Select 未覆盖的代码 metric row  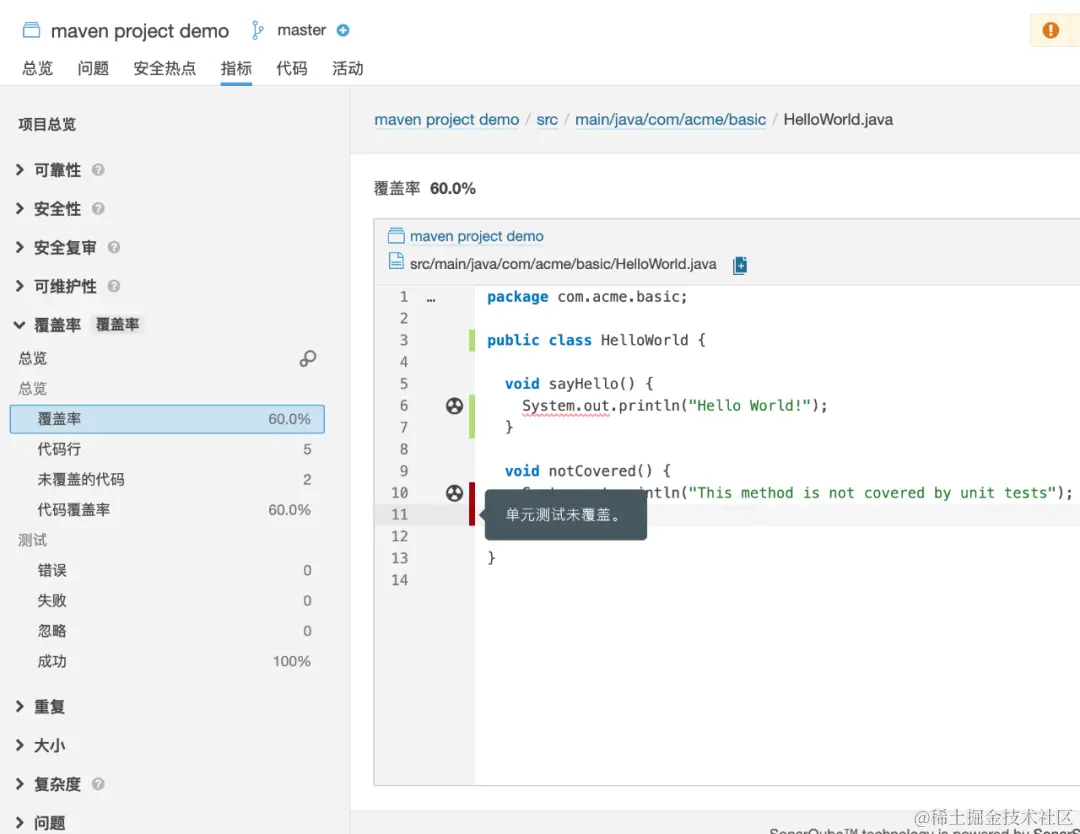click(x=167, y=479)
